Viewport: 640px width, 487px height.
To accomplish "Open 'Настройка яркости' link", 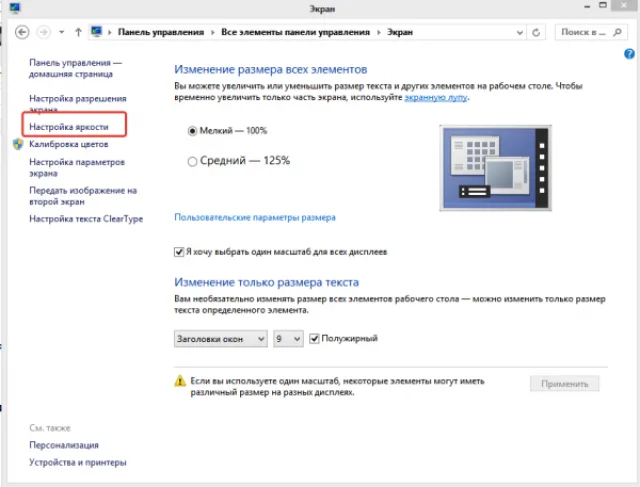I will pos(69,127).
